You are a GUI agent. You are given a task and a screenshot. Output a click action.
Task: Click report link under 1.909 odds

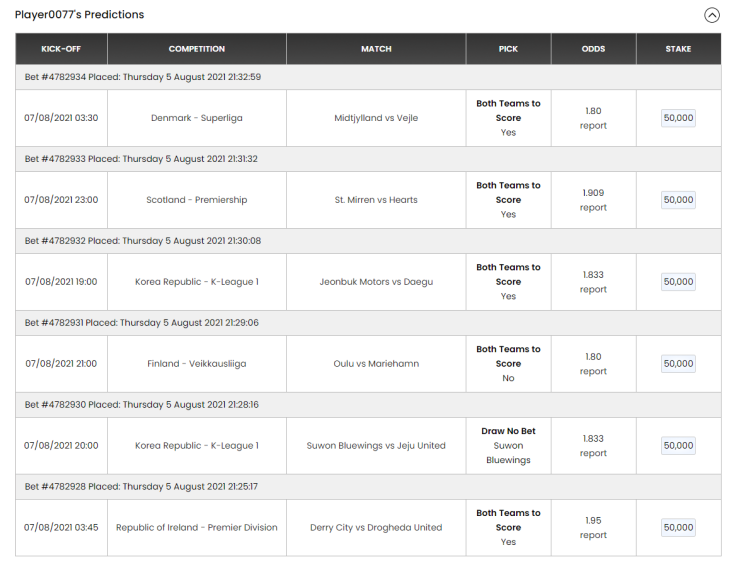point(593,208)
